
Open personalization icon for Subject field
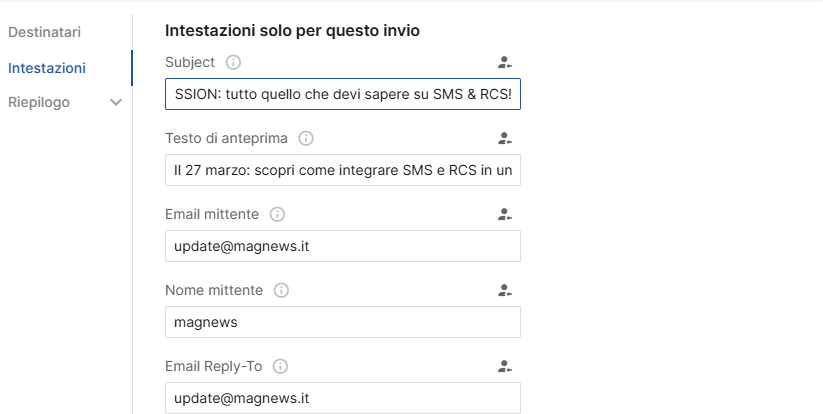(504, 62)
